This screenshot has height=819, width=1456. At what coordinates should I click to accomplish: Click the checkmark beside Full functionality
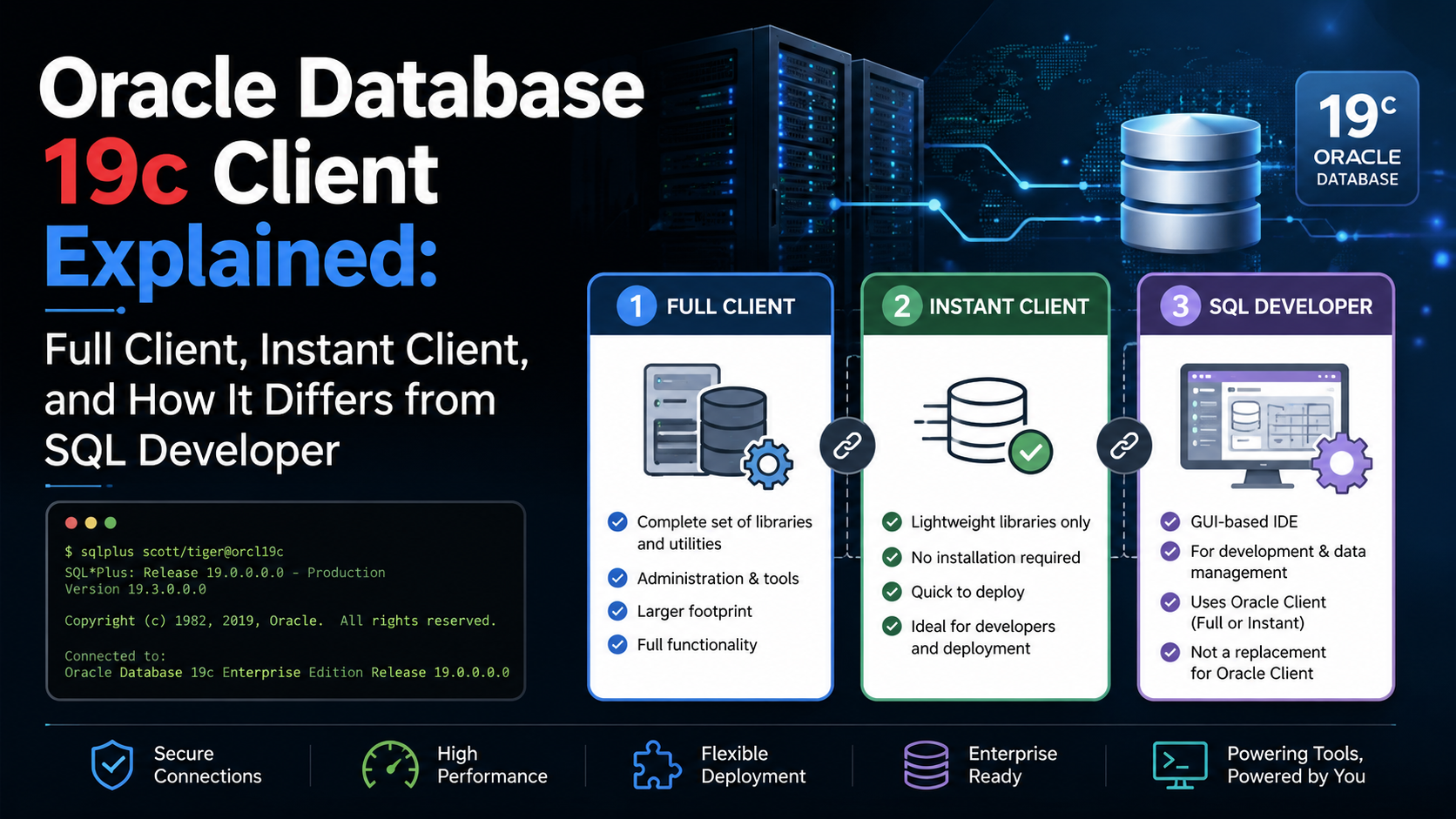point(617,645)
